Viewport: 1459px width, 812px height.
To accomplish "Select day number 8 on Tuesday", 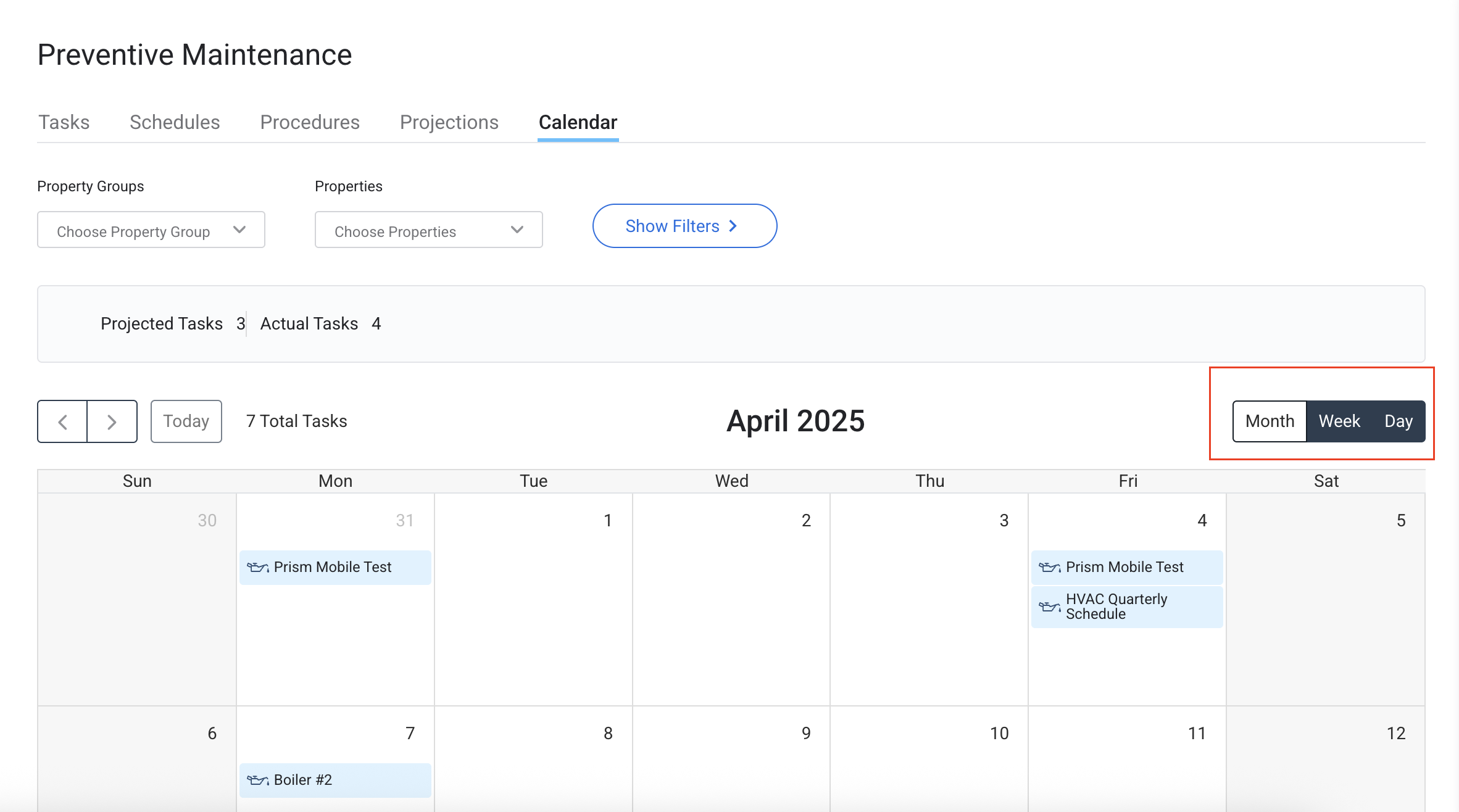I will click(x=608, y=734).
